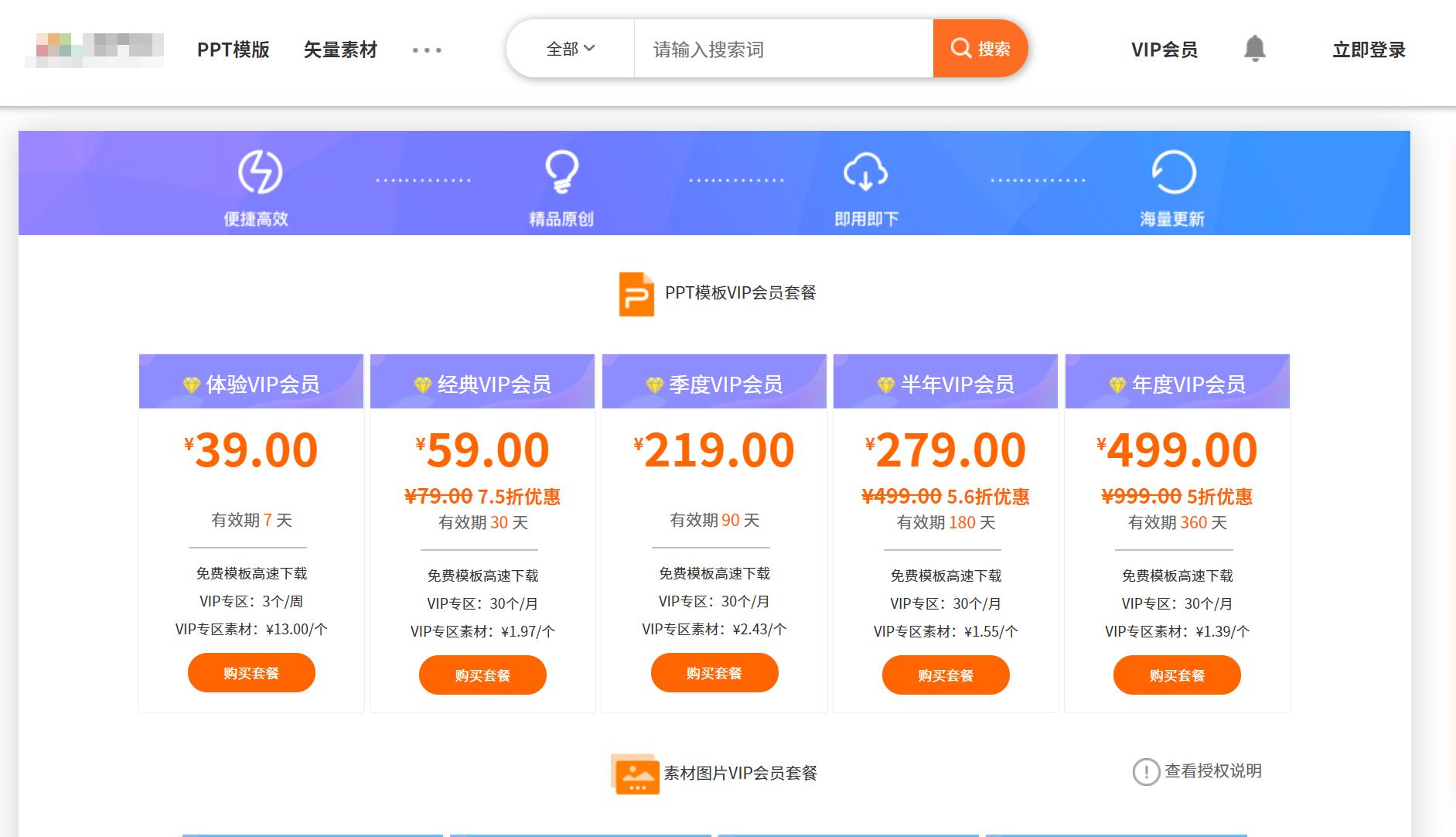
Task: Click the VIP会员 navigation entry
Action: pos(1164,49)
